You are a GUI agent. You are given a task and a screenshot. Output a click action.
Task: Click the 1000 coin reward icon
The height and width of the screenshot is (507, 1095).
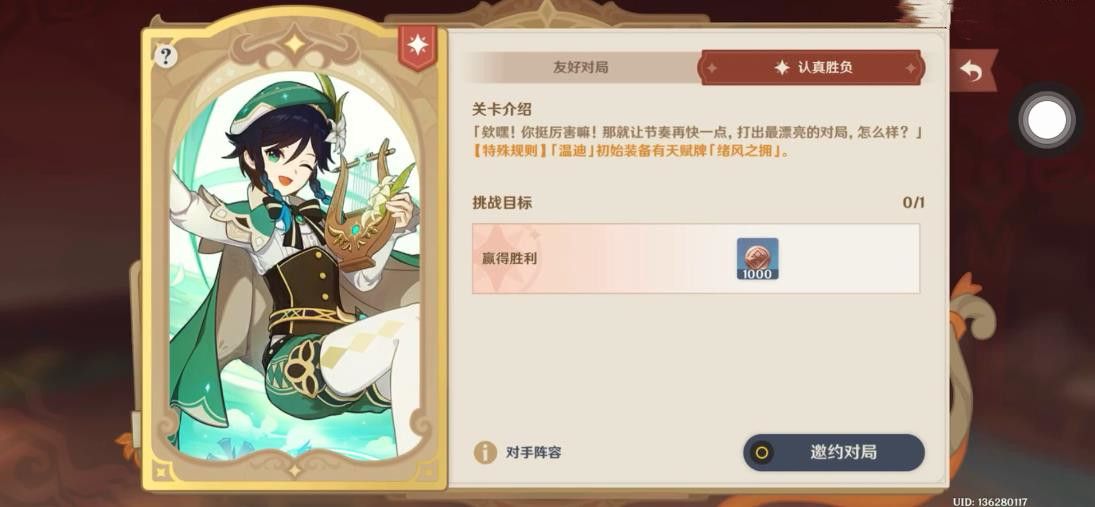pos(757,259)
